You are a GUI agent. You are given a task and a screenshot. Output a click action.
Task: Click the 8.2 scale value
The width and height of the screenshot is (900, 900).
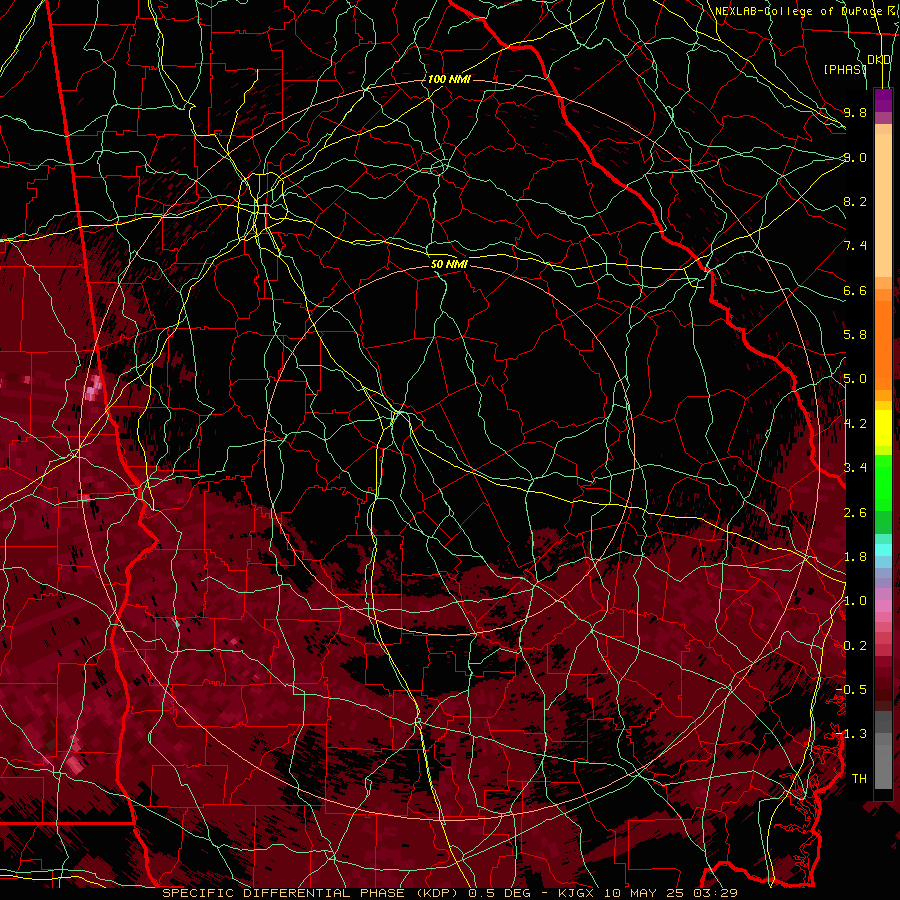tap(855, 201)
